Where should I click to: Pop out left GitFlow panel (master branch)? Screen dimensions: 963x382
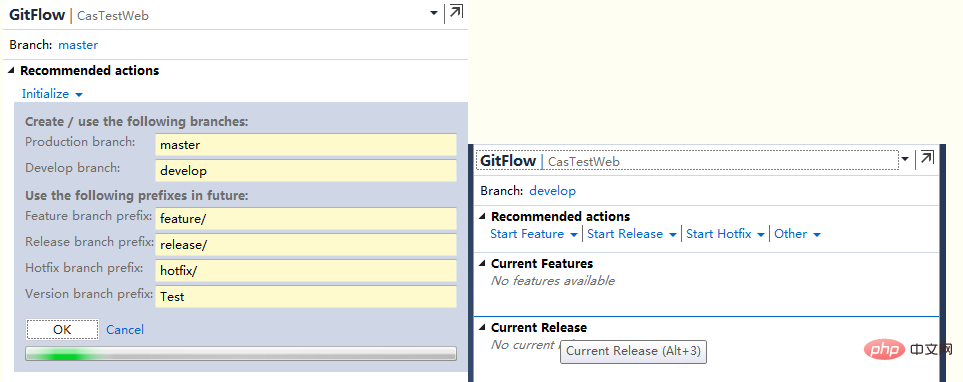[x=456, y=12]
